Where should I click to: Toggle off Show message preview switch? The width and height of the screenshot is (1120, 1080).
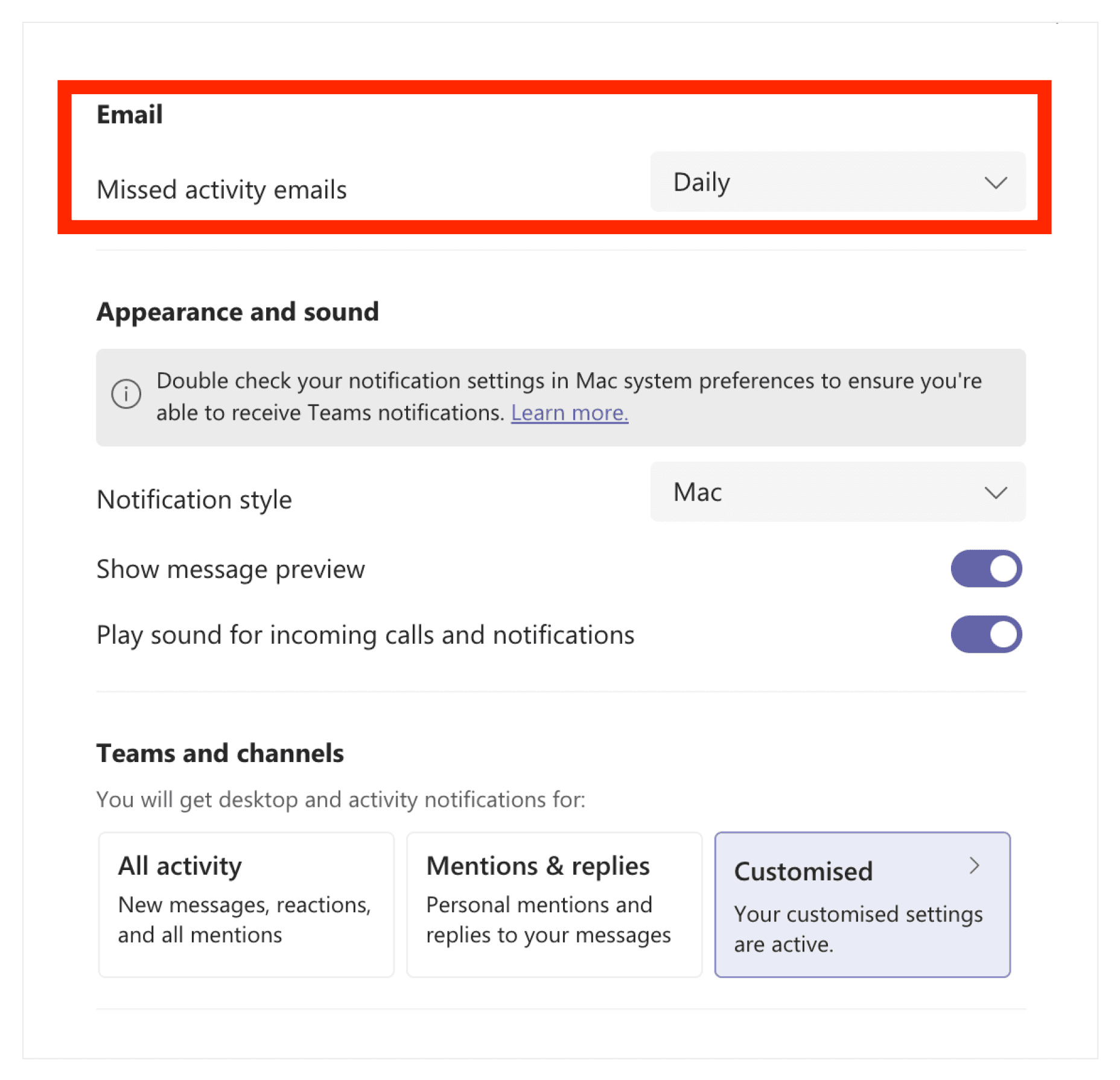[985, 568]
